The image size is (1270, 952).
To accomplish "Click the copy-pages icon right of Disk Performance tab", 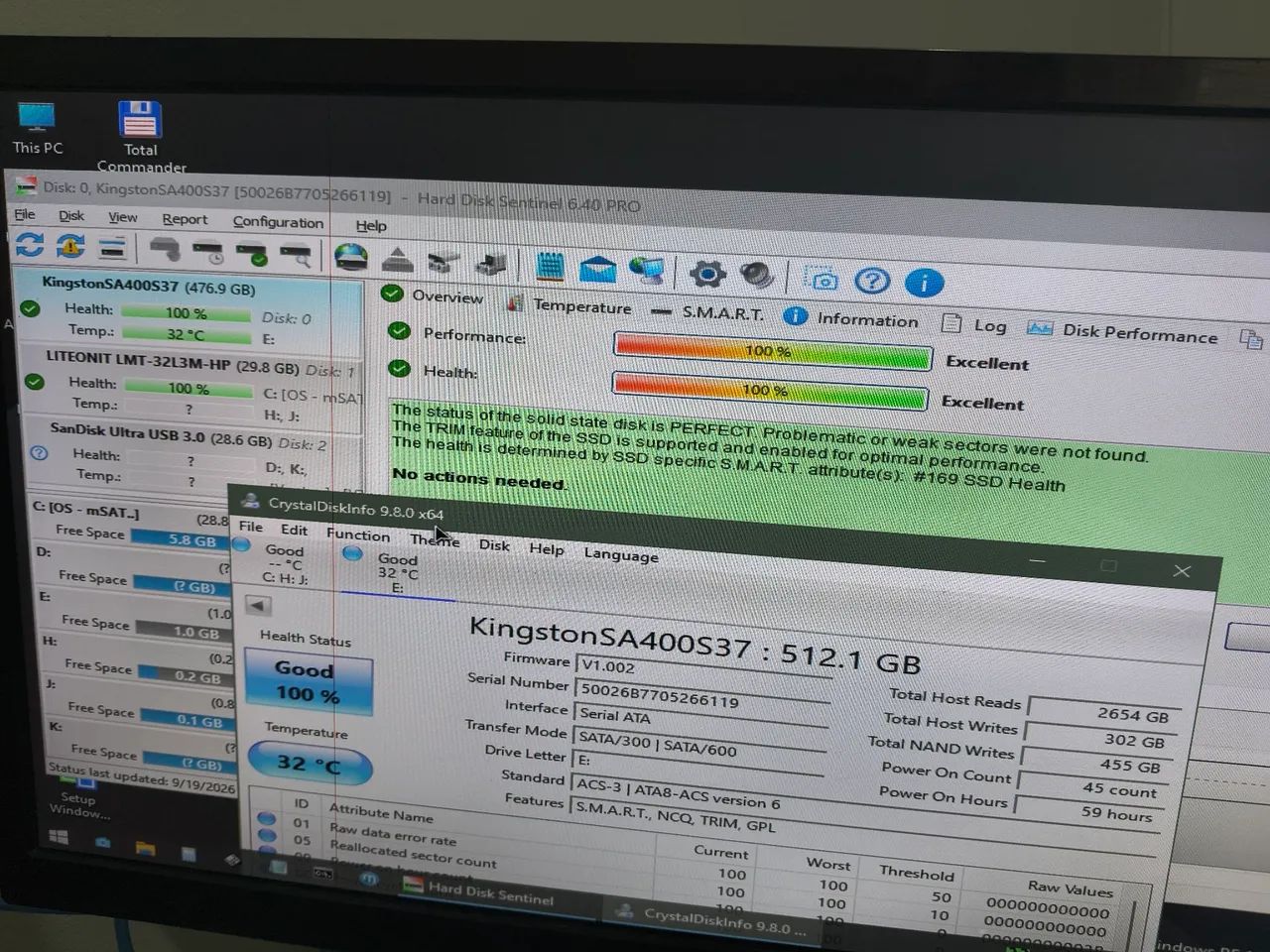I will click(x=1251, y=339).
